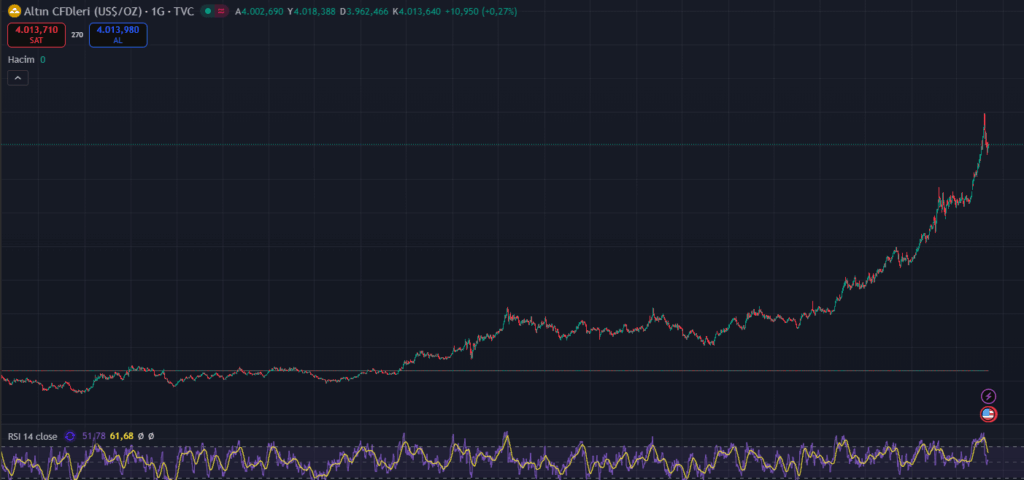Collapse the indicator legend with chevron
Viewport: 1024px width, 480px height.
click(17, 79)
